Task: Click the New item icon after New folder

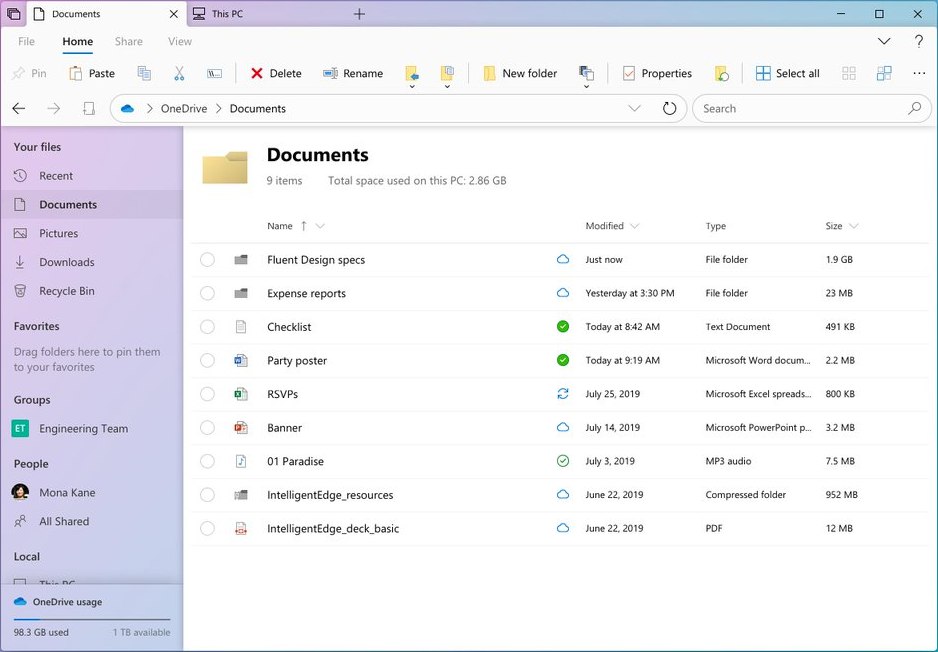Action: coord(586,73)
